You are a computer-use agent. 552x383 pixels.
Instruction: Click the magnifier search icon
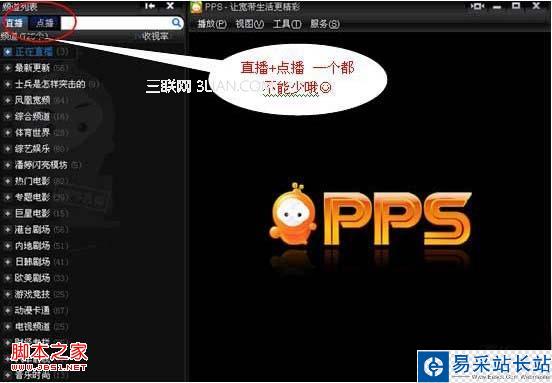tap(177, 23)
